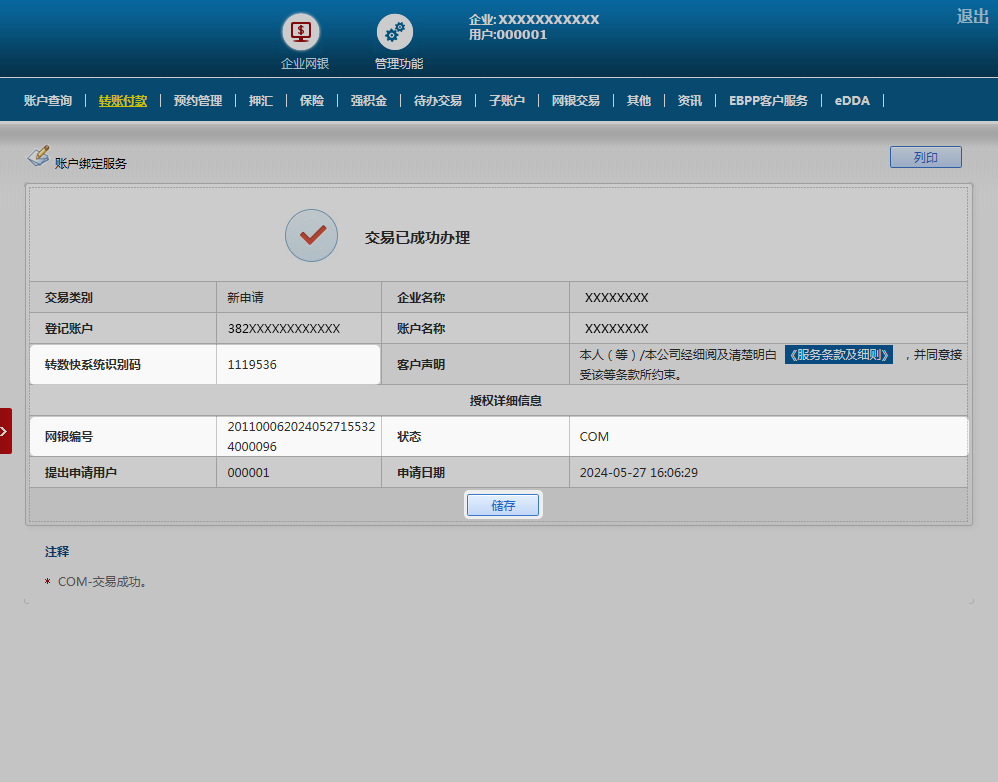Image resolution: width=998 pixels, height=782 pixels.
Task: Select EBPP客户服务 menu item
Action: click(768, 101)
